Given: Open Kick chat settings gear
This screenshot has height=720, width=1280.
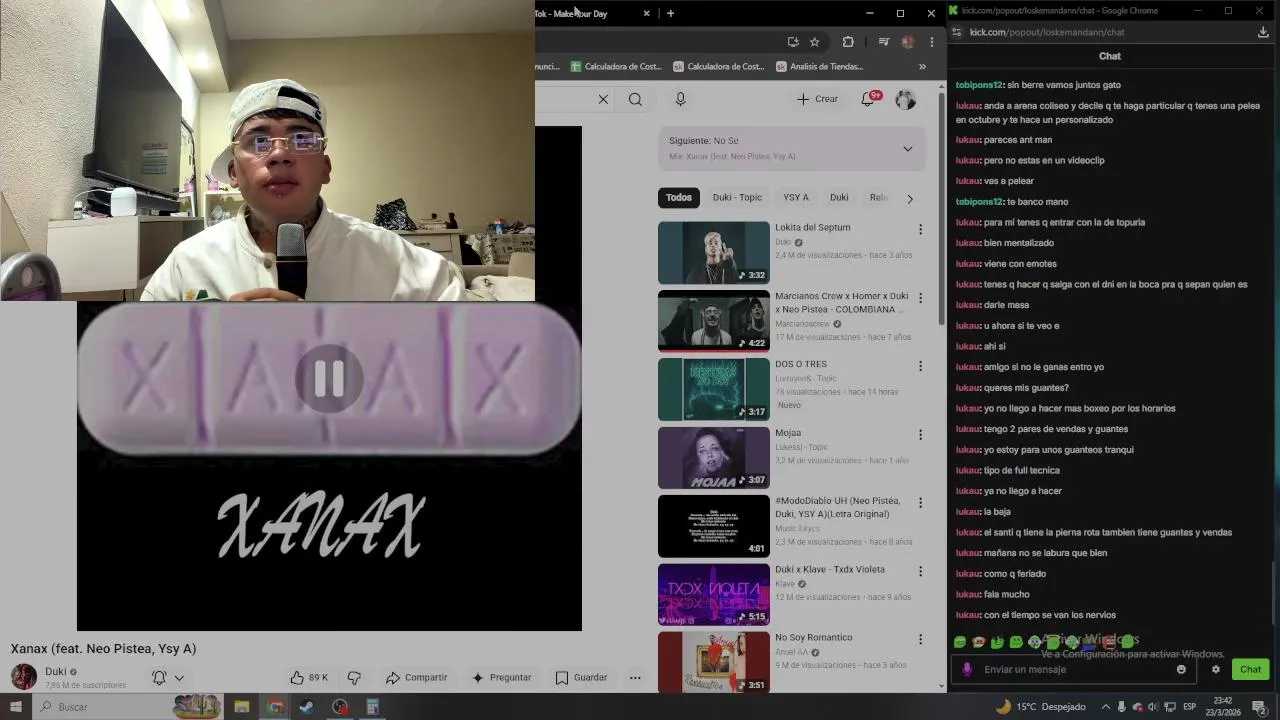Looking at the screenshot, I should [1216, 669].
